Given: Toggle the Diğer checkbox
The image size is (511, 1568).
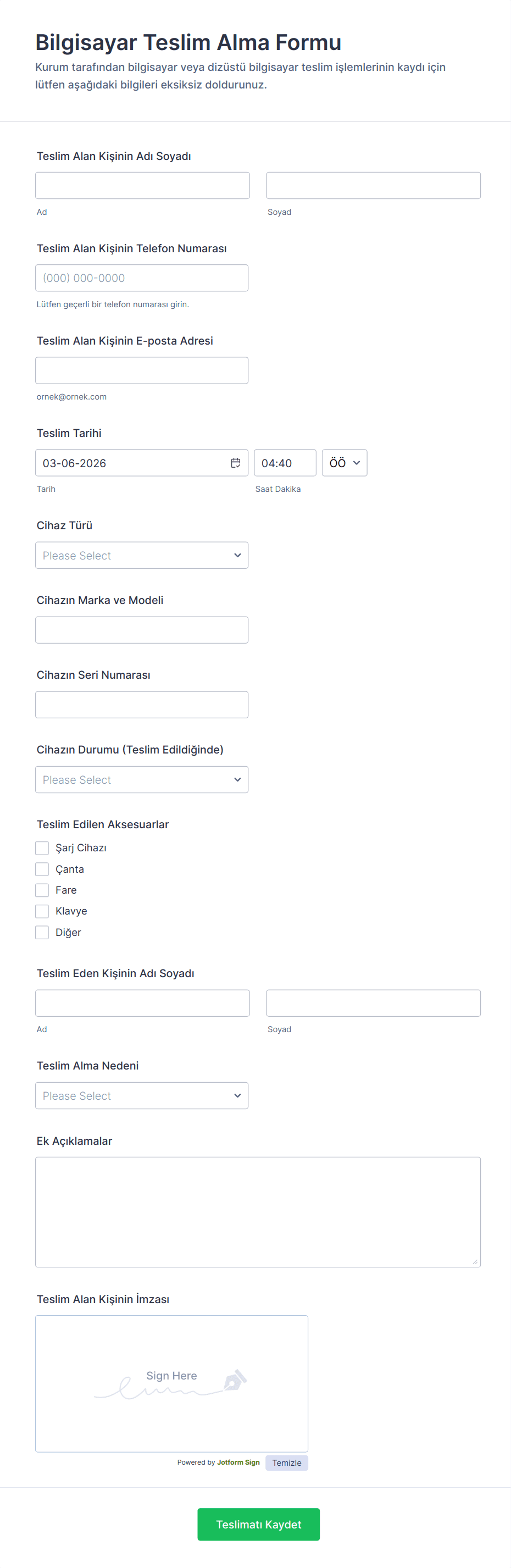Looking at the screenshot, I should (42, 932).
